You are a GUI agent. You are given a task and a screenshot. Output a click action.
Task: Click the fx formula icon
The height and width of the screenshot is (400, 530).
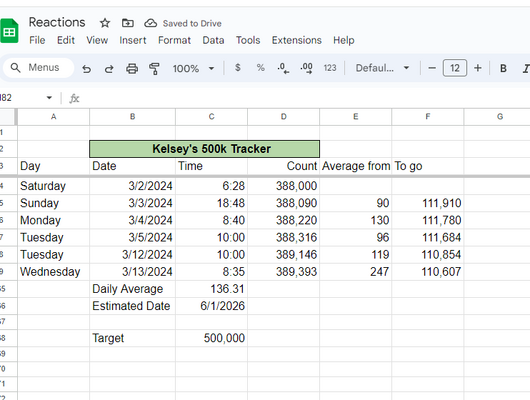(x=74, y=98)
